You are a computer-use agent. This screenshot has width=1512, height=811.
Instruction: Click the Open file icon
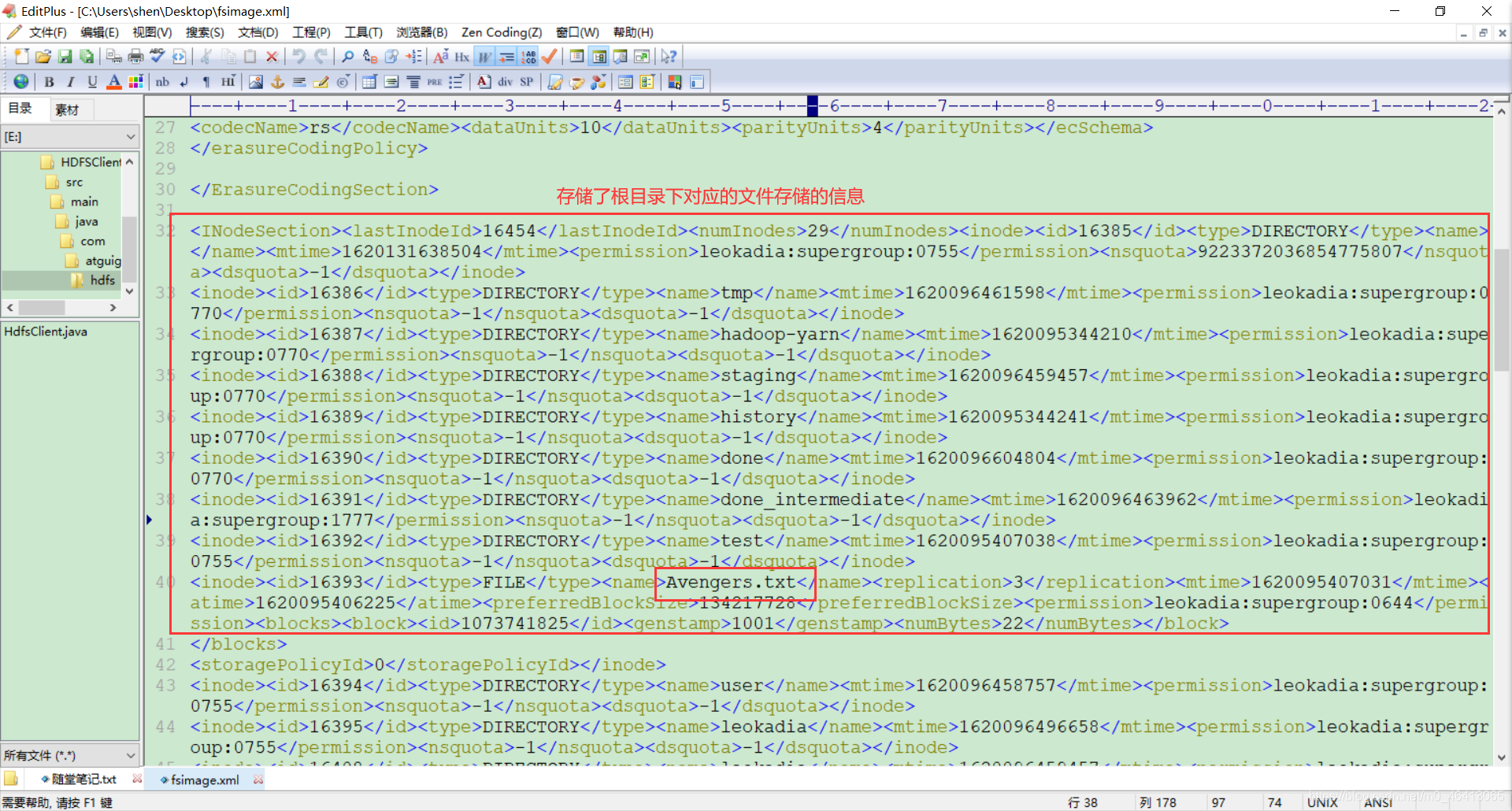pyautogui.click(x=43, y=56)
